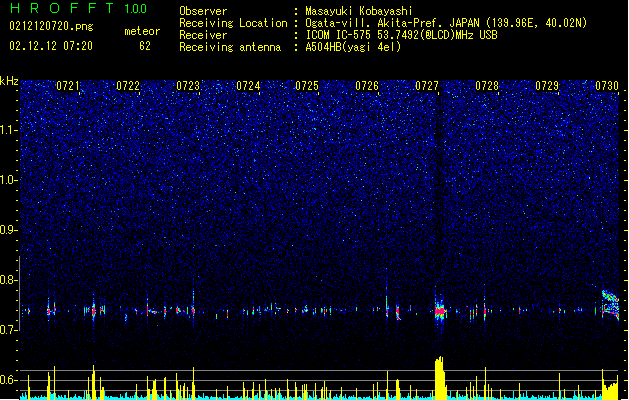
Task: Click the 0727 time marker
Action: [x=427, y=86]
